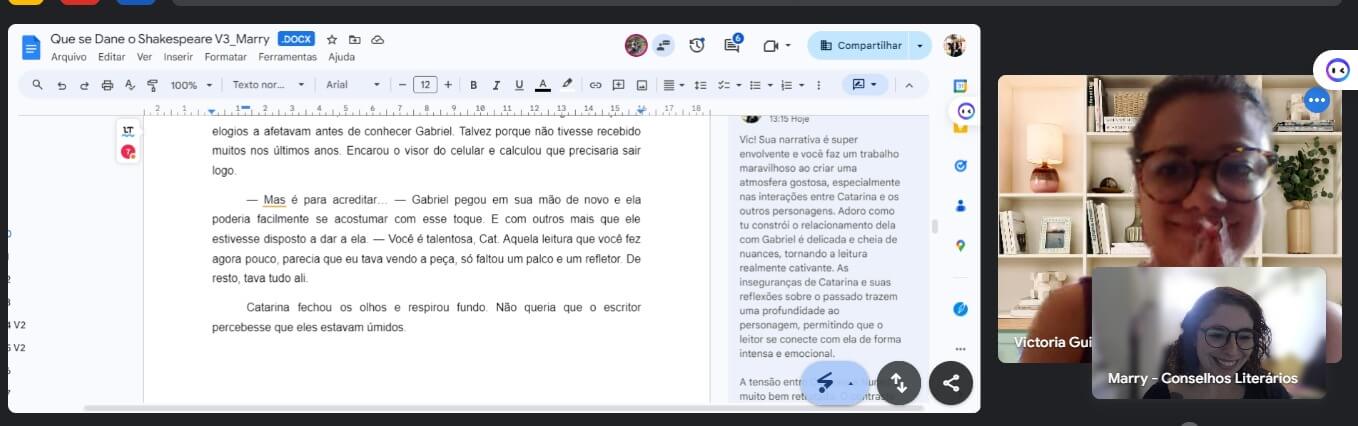
Task: Open the Formatar menu
Action: click(225, 57)
